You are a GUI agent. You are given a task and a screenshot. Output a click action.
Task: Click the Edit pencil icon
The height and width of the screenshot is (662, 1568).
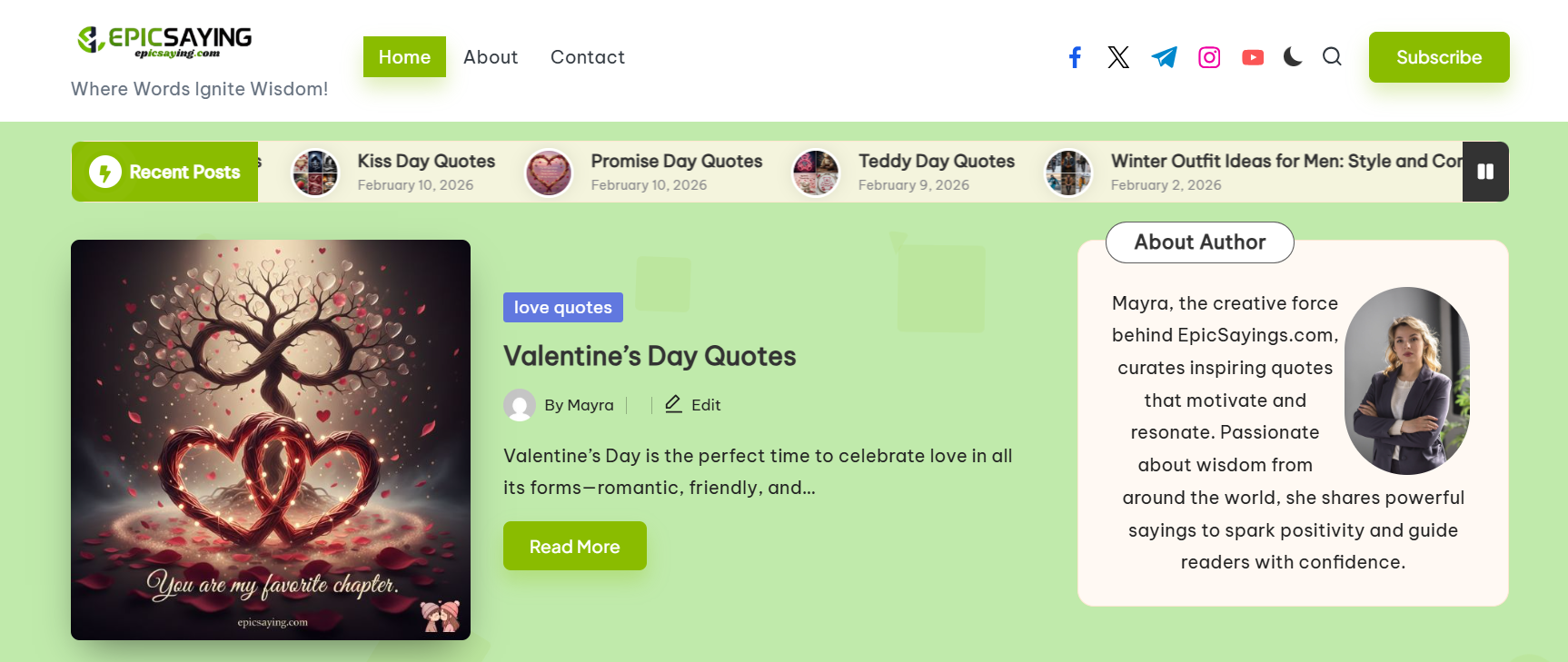coord(673,404)
